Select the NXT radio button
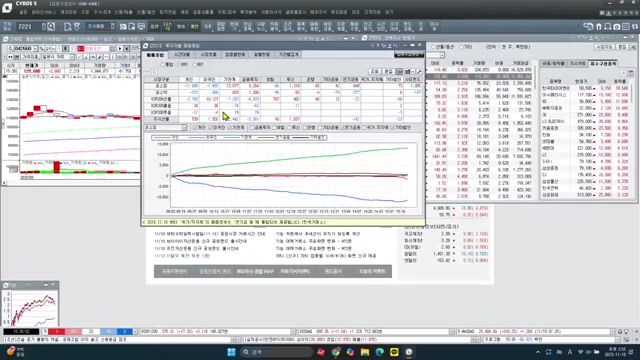Screen dimensions: 640x360 [x=195, y=64]
